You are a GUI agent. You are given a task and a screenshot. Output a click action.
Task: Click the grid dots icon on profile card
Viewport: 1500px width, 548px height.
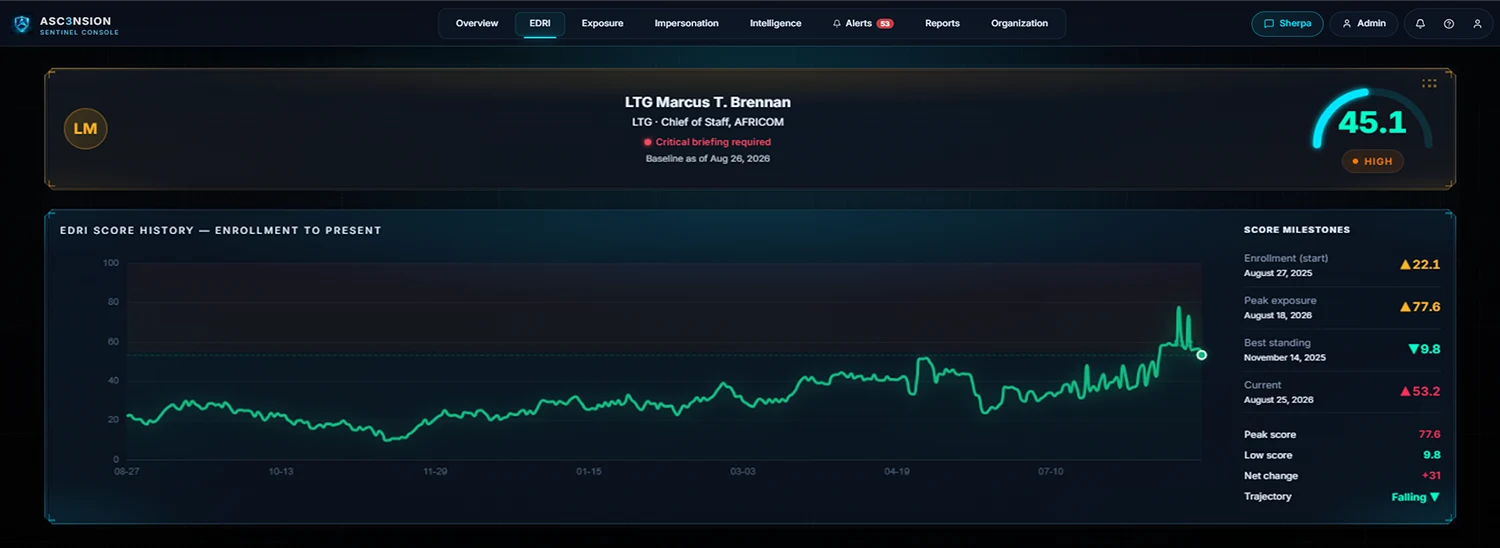(1429, 84)
